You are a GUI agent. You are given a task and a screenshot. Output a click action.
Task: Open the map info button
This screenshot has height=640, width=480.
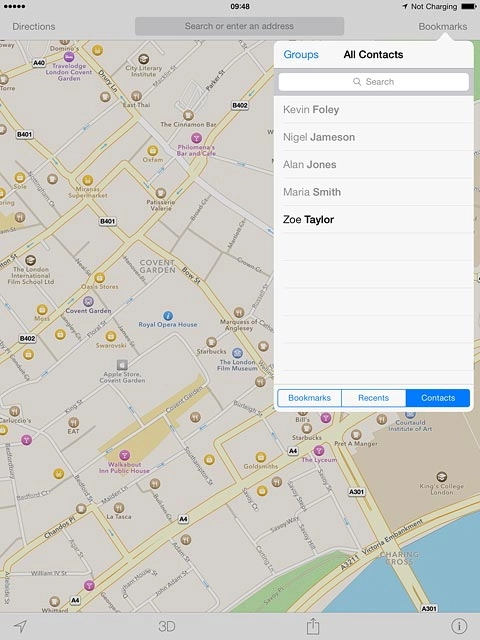459,626
